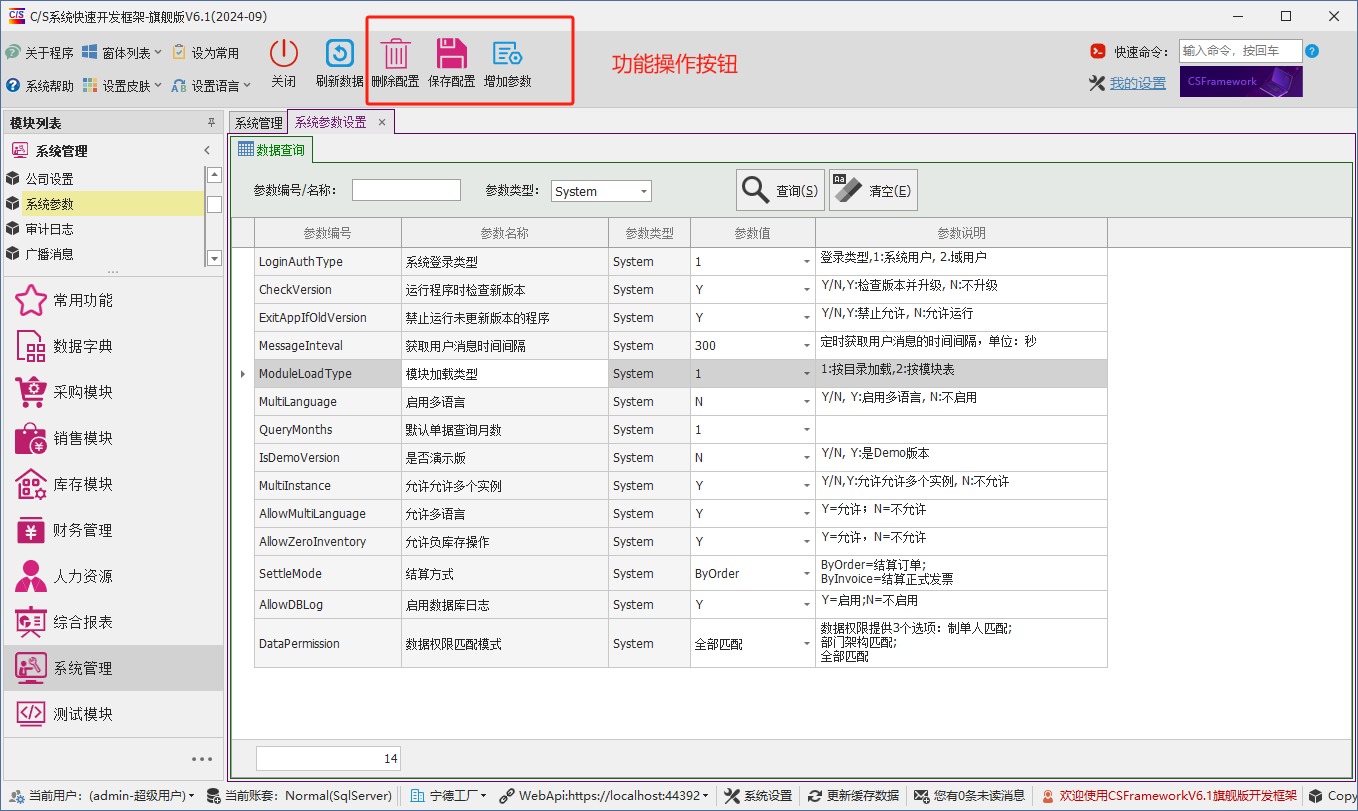Viewport: 1358px width, 811px height.
Task: Click module list scrollbar up arrow
Action: (214, 174)
